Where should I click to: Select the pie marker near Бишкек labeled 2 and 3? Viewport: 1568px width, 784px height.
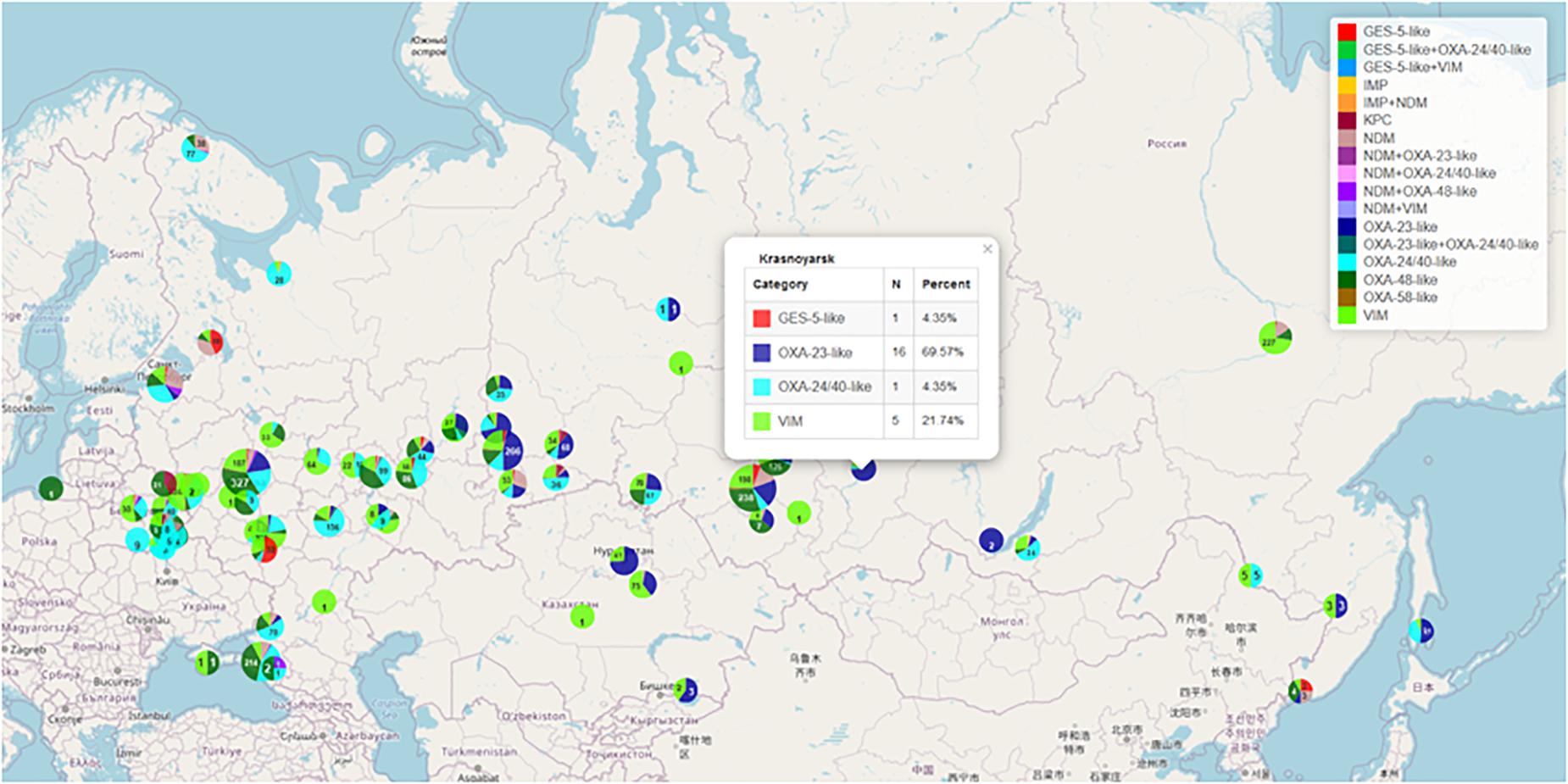tap(687, 689)
